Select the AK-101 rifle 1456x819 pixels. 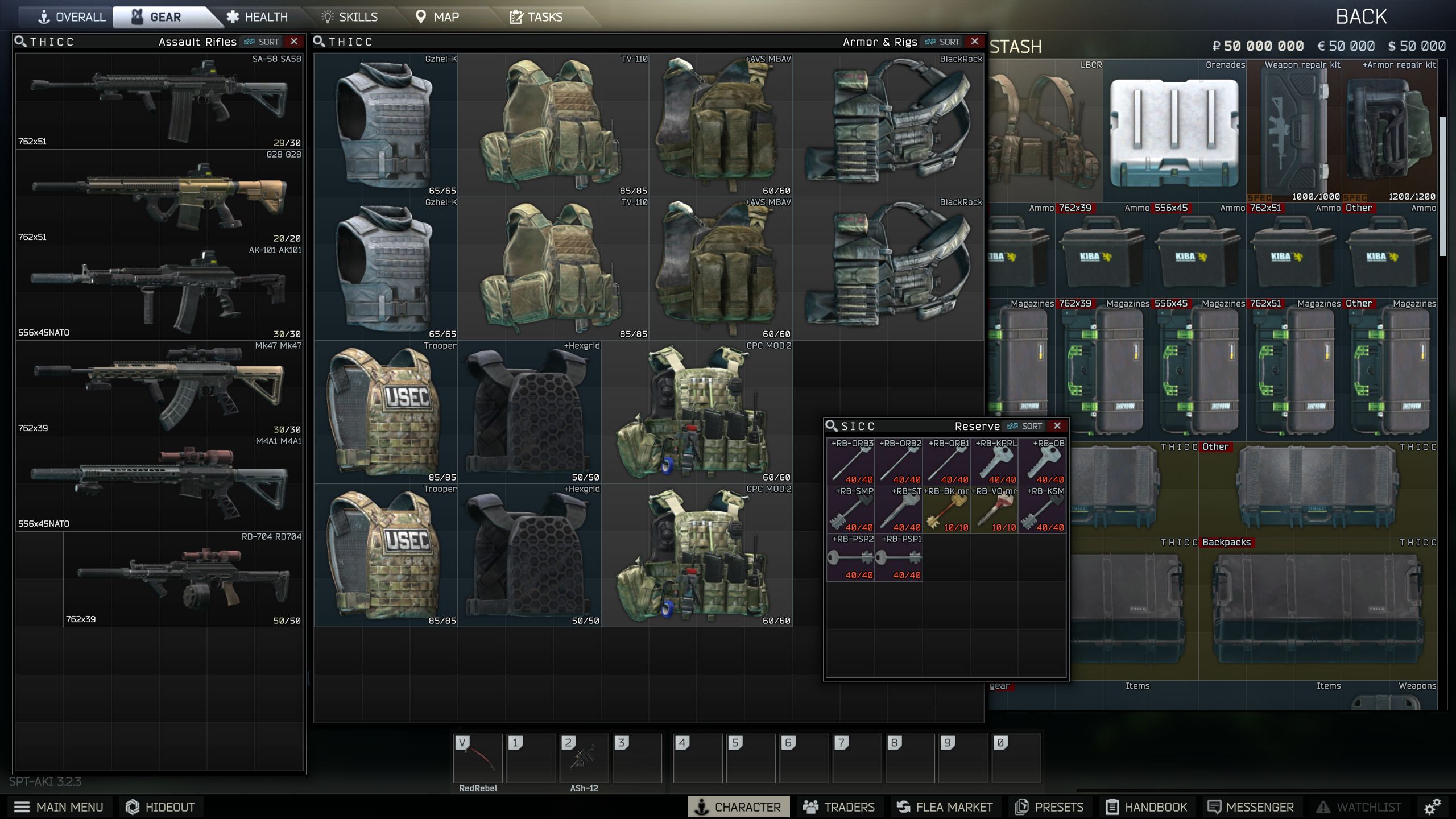[x=159, y=292]
